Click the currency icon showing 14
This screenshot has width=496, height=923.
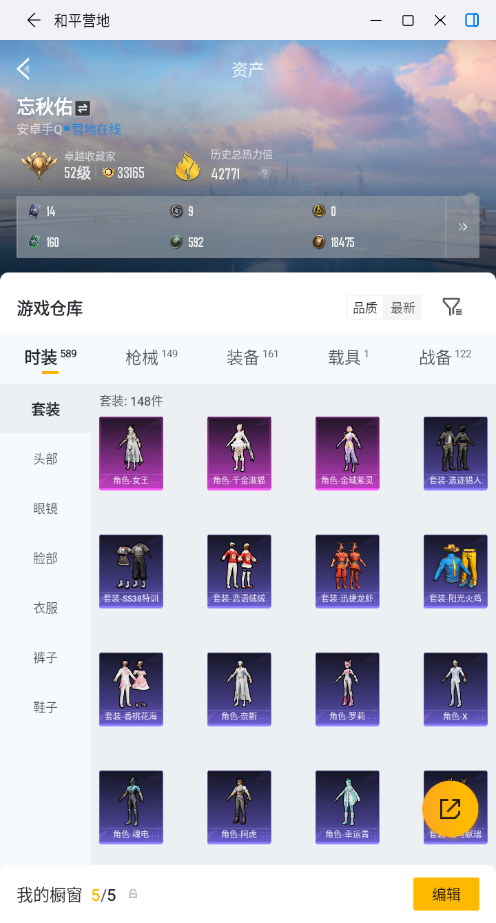coord(34,211)
